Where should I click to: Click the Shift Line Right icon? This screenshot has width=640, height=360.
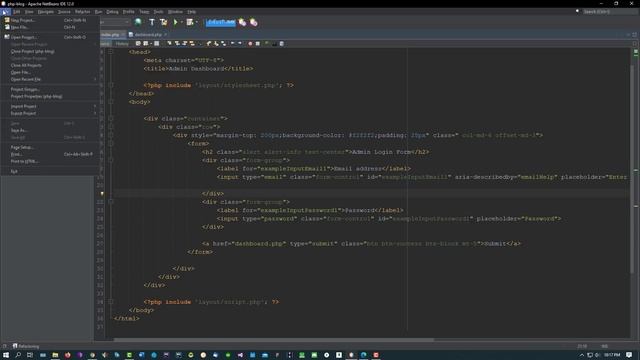[x=240, y=43]
